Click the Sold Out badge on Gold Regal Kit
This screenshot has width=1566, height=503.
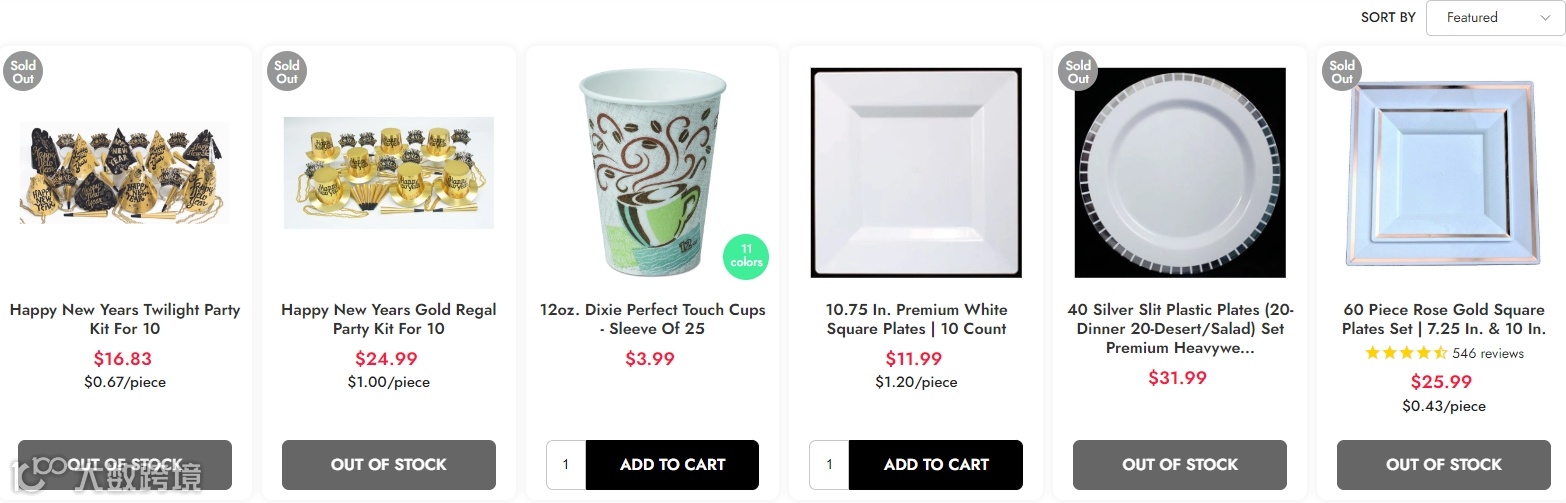tap(287, 72)
